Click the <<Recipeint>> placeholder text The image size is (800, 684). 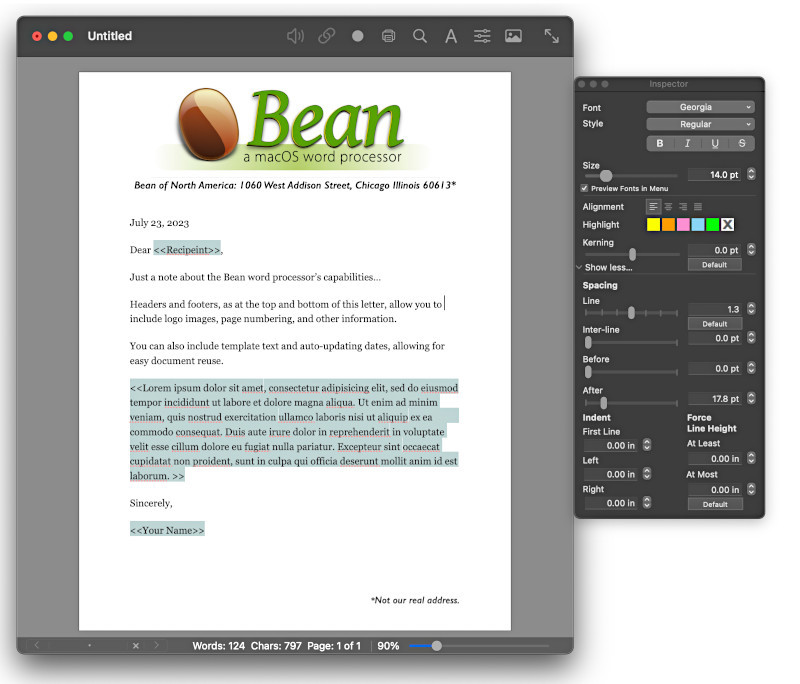(187, 249)
